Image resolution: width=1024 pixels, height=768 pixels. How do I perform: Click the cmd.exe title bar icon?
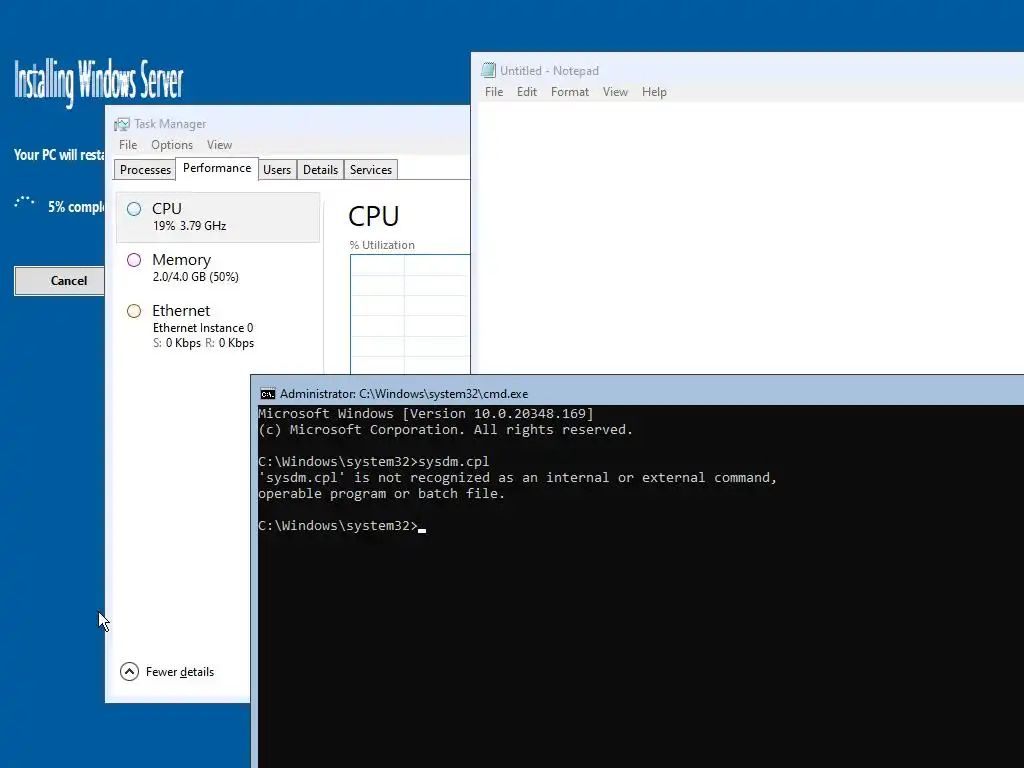[268, 394]
